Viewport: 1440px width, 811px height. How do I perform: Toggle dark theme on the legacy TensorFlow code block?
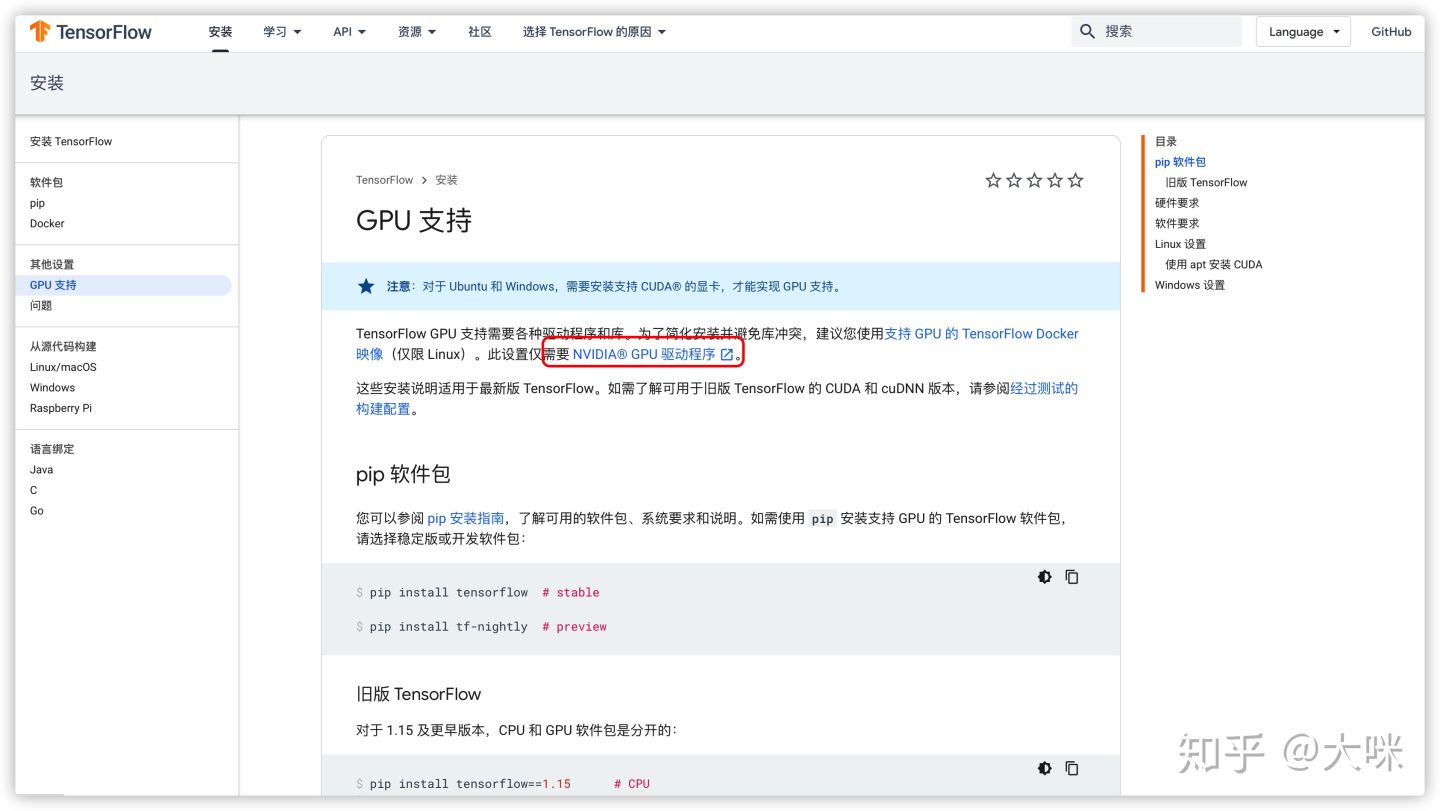pos(1044,768)
